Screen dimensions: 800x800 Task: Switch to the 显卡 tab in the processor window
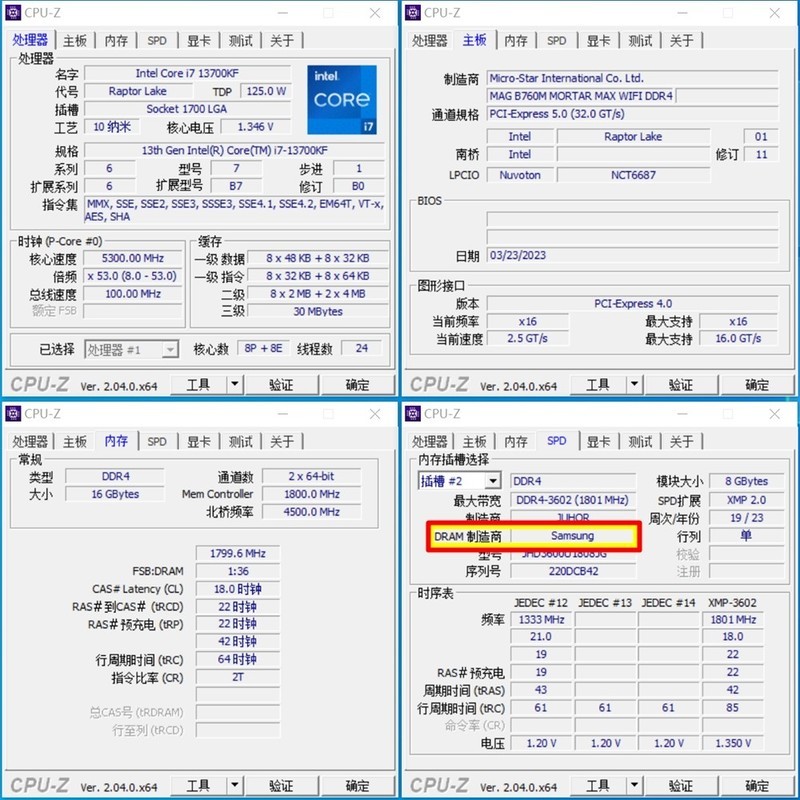[x=198, y=40]
